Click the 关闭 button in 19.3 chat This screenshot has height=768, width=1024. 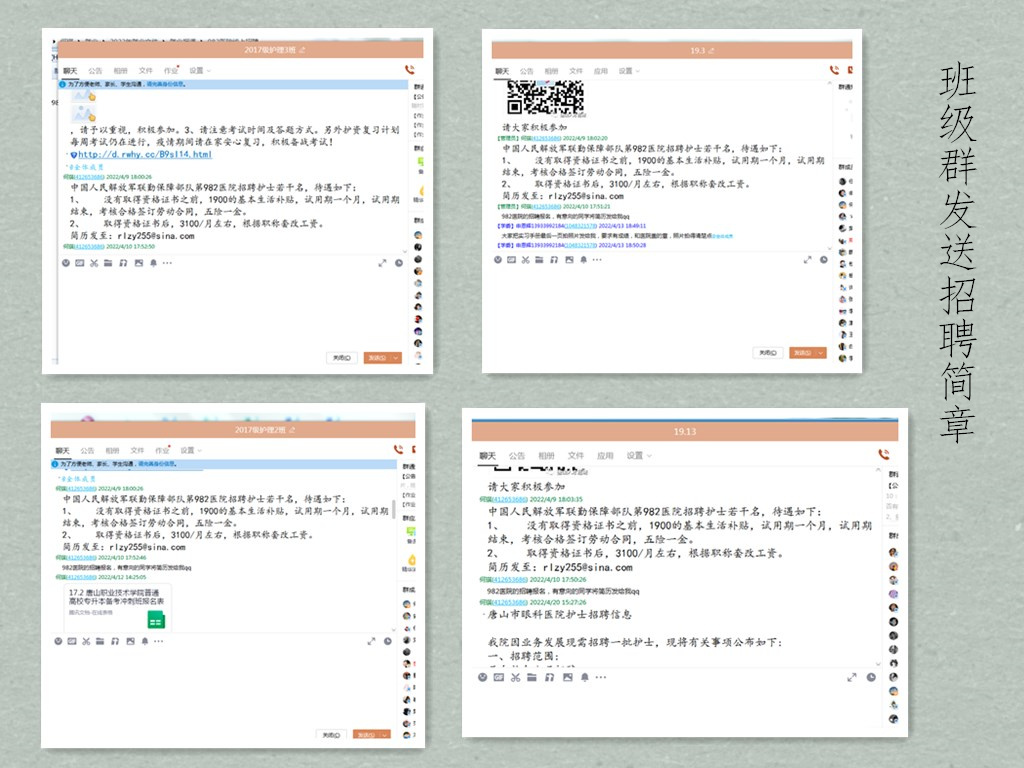[766, 353]
